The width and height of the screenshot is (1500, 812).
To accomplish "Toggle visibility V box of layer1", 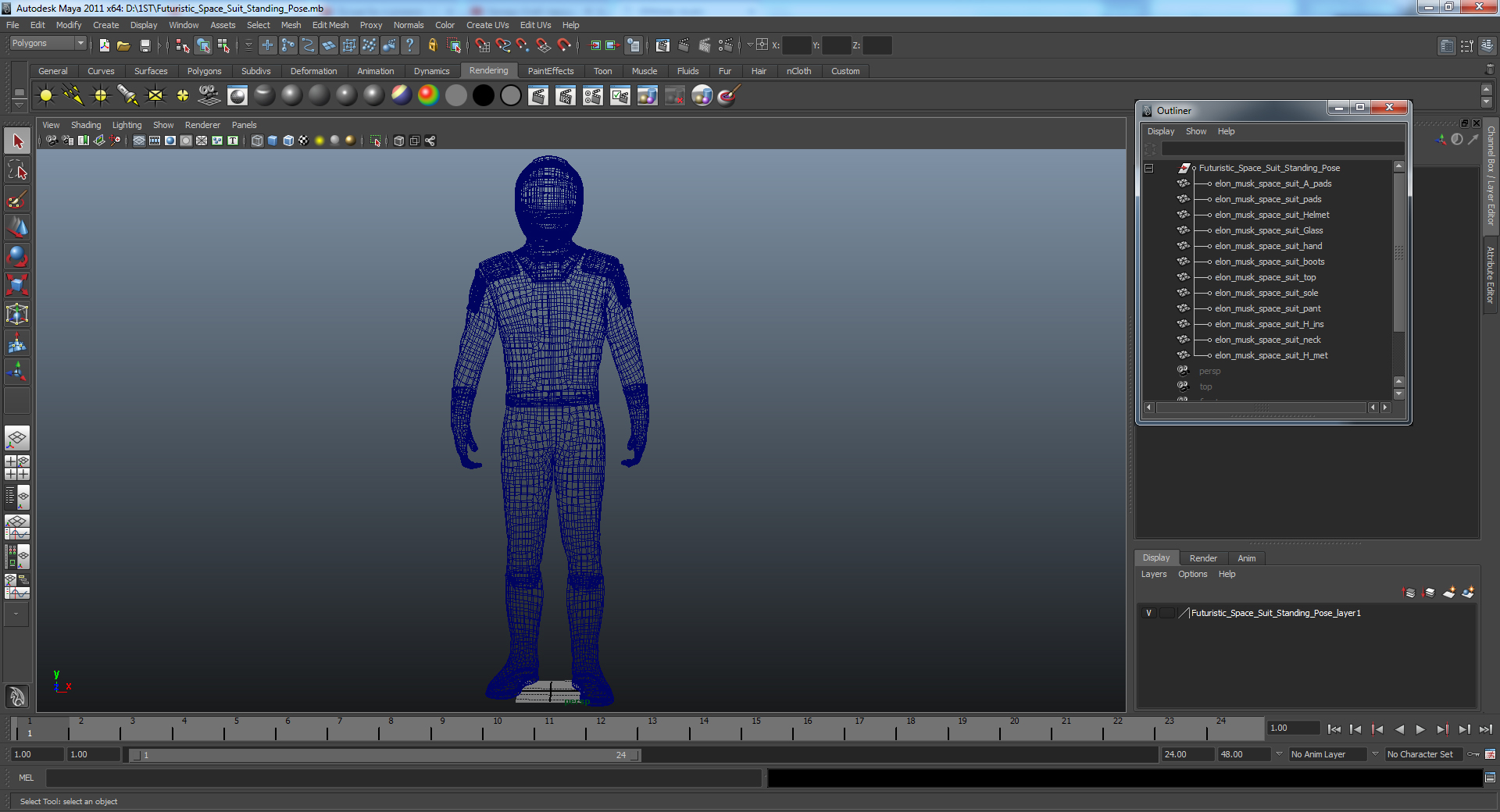I will click(1148, 614).
